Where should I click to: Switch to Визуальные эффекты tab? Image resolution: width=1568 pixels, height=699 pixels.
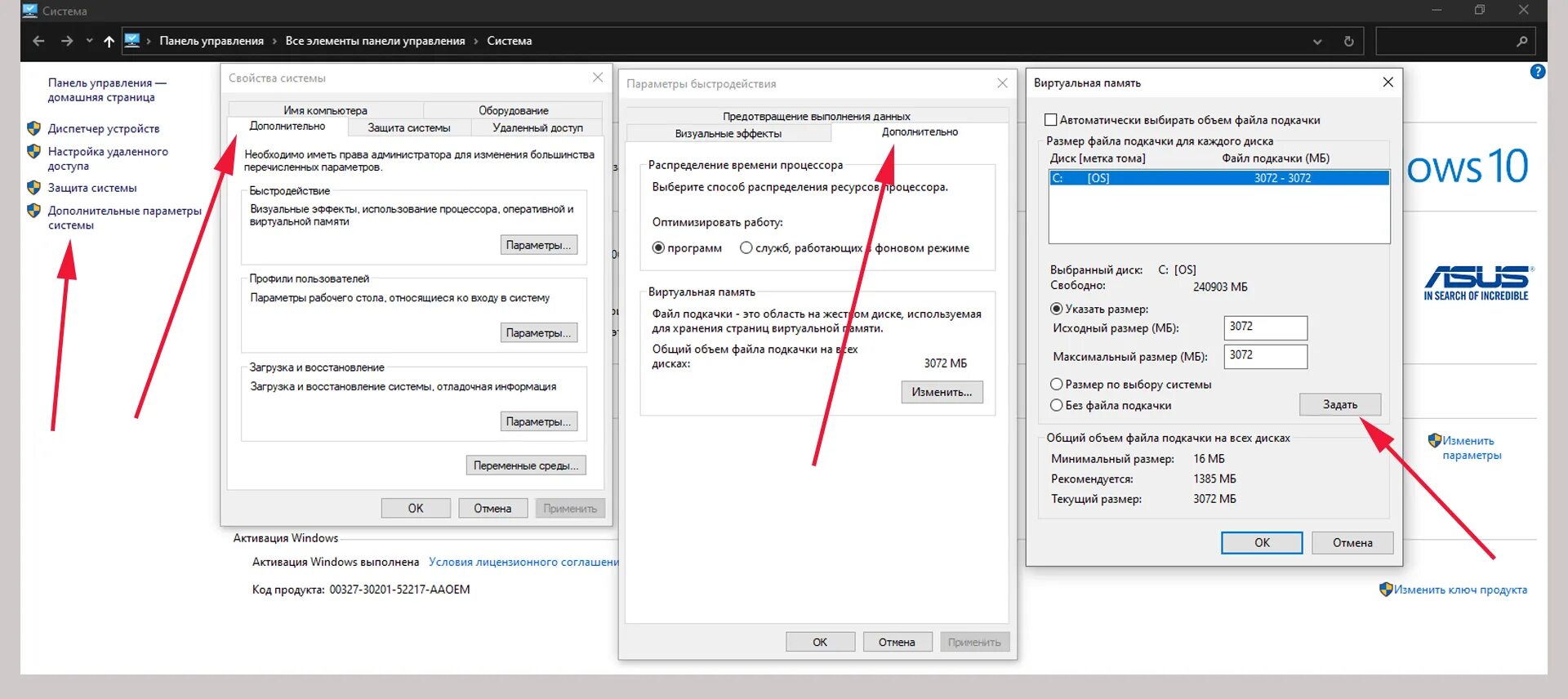[x=728, y=133]
